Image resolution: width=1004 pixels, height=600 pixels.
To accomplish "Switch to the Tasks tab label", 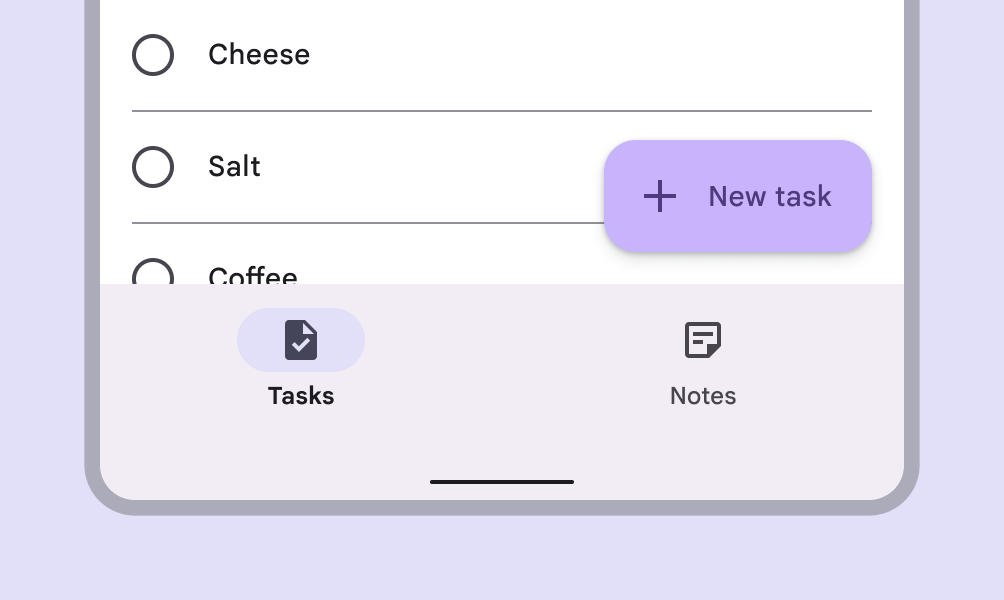I will click(x=301, y=396).
